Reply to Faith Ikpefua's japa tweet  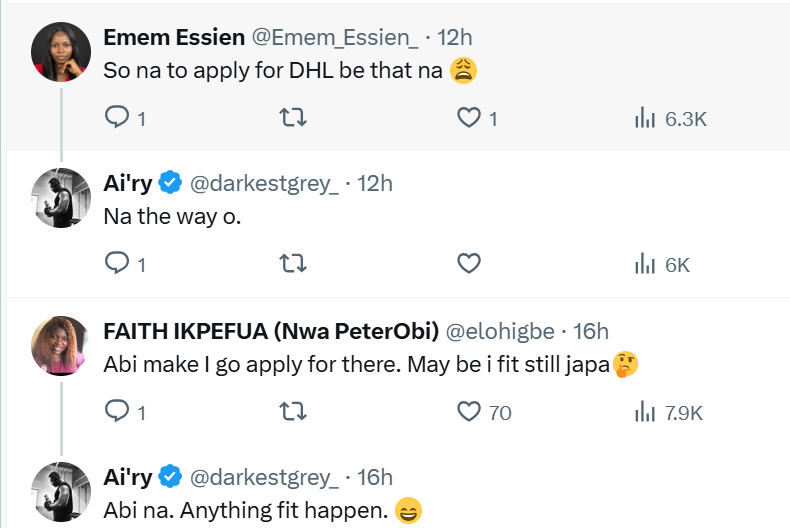point(118,411)
